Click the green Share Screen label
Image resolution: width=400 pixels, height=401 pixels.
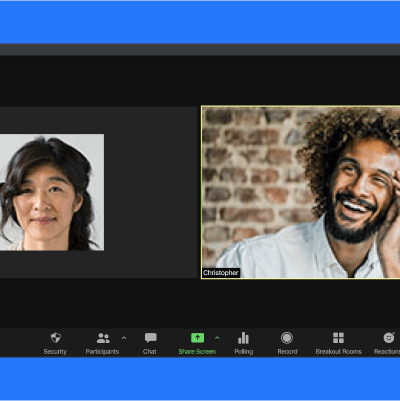click(197, 351)
